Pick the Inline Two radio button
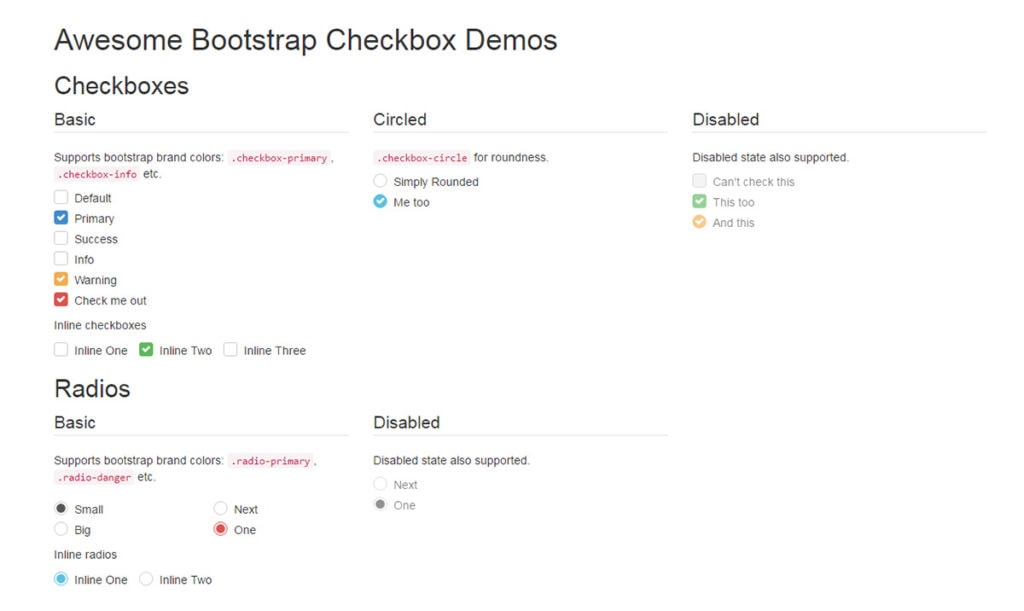Image resolution: width=1024 pixels, height=611 pixels. tap(144, 579)
